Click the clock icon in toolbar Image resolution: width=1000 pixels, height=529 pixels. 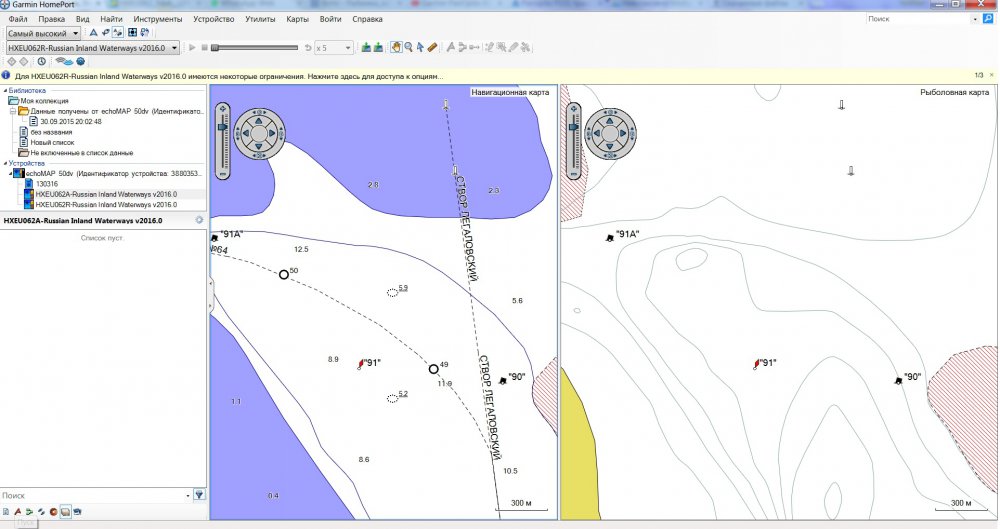tap(41, 61)
